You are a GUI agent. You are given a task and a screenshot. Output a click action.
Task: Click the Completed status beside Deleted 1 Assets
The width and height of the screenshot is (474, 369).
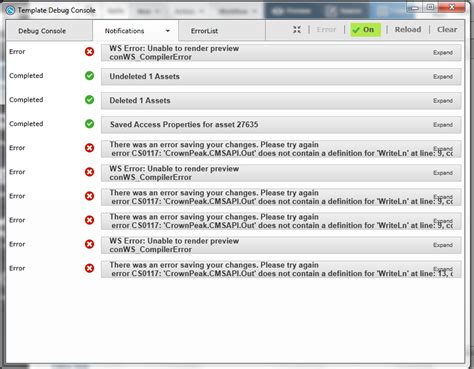26,100
